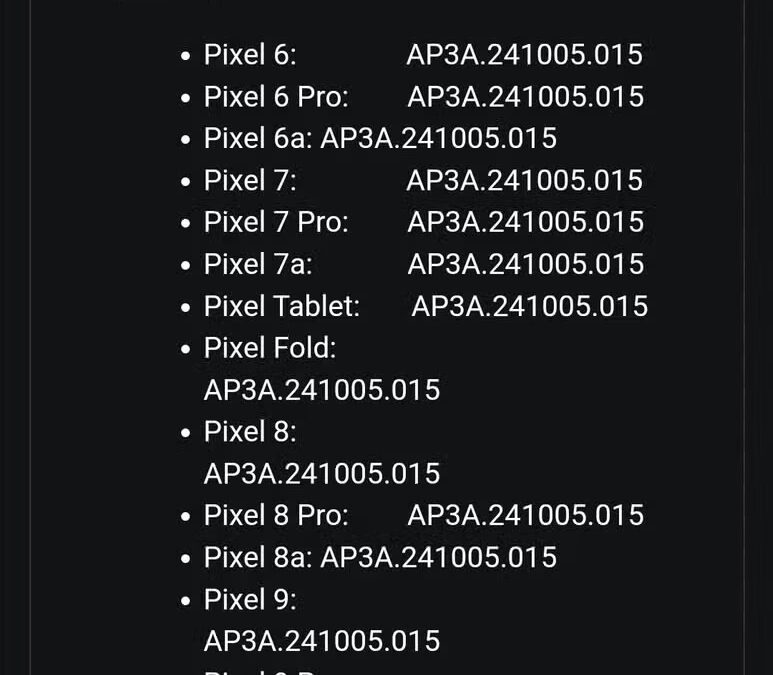Select the build number for Pixel 6 Pro
773x675 pixels.
click(x=525, y=97)
